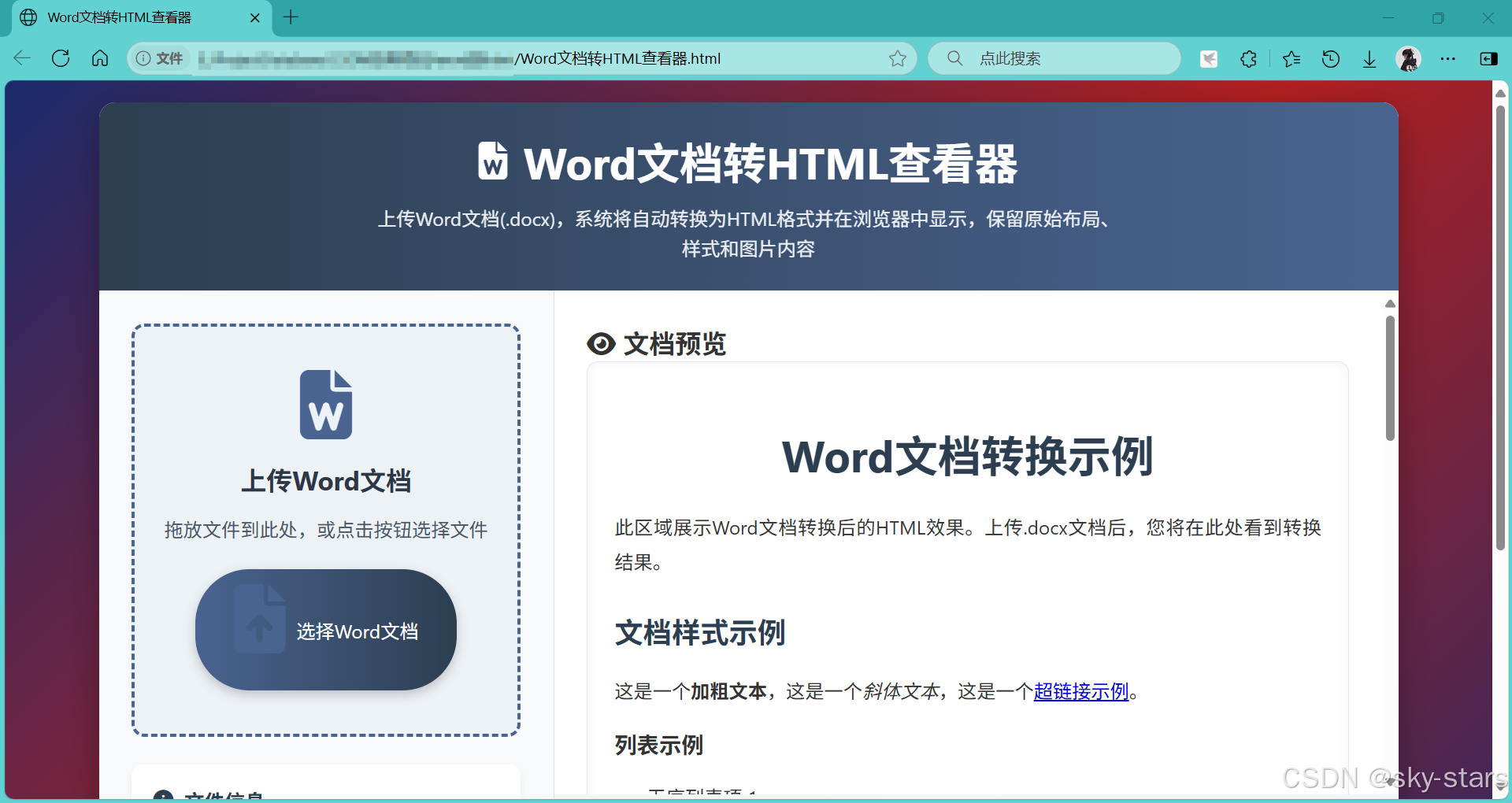The width and height of the screenshot is (1512, 803).
Task: Open the browsing history icon
Action: tap(1331, 58)
